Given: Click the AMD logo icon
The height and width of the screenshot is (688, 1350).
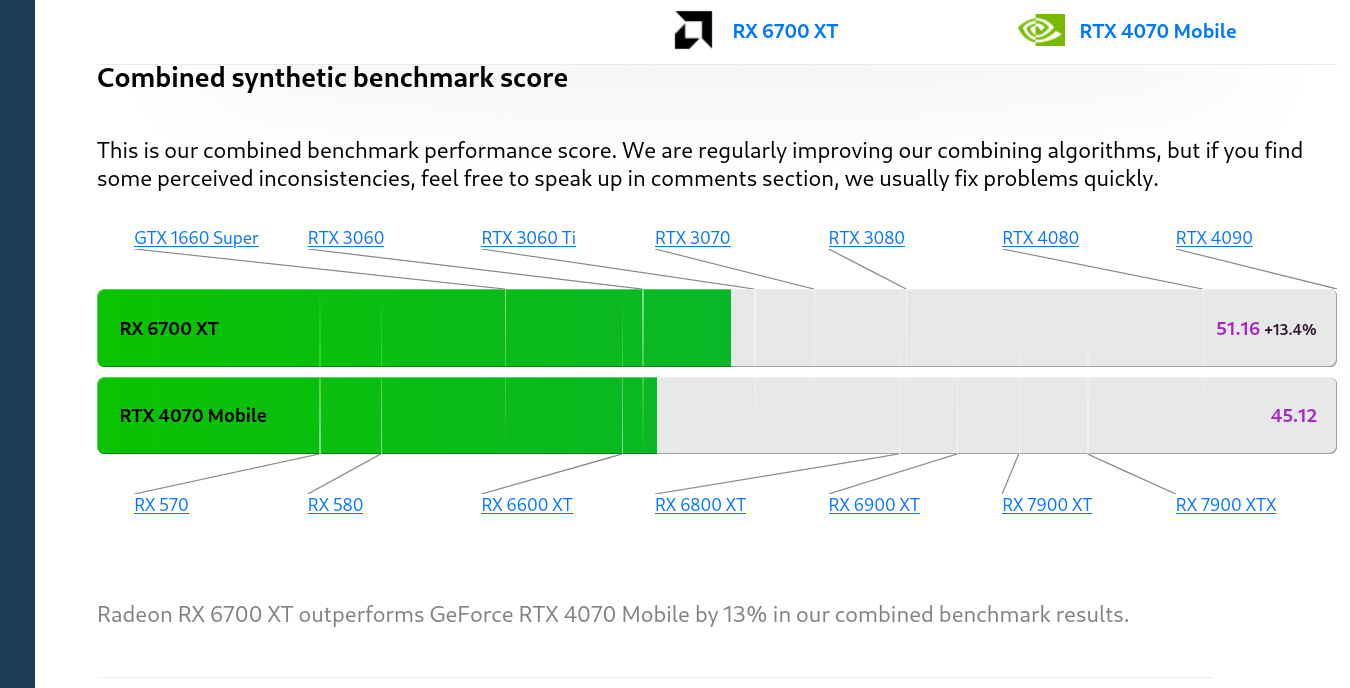Looking at the screenshot, I should tap(693, 31).
